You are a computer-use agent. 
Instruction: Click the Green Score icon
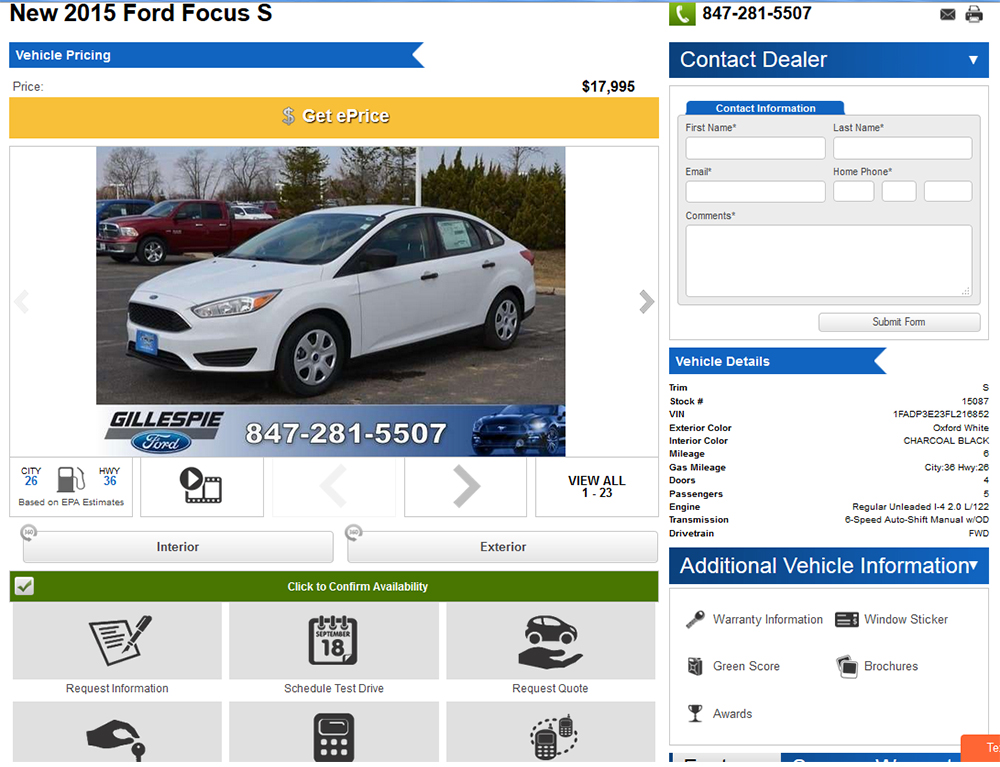(x=695, y=666)
